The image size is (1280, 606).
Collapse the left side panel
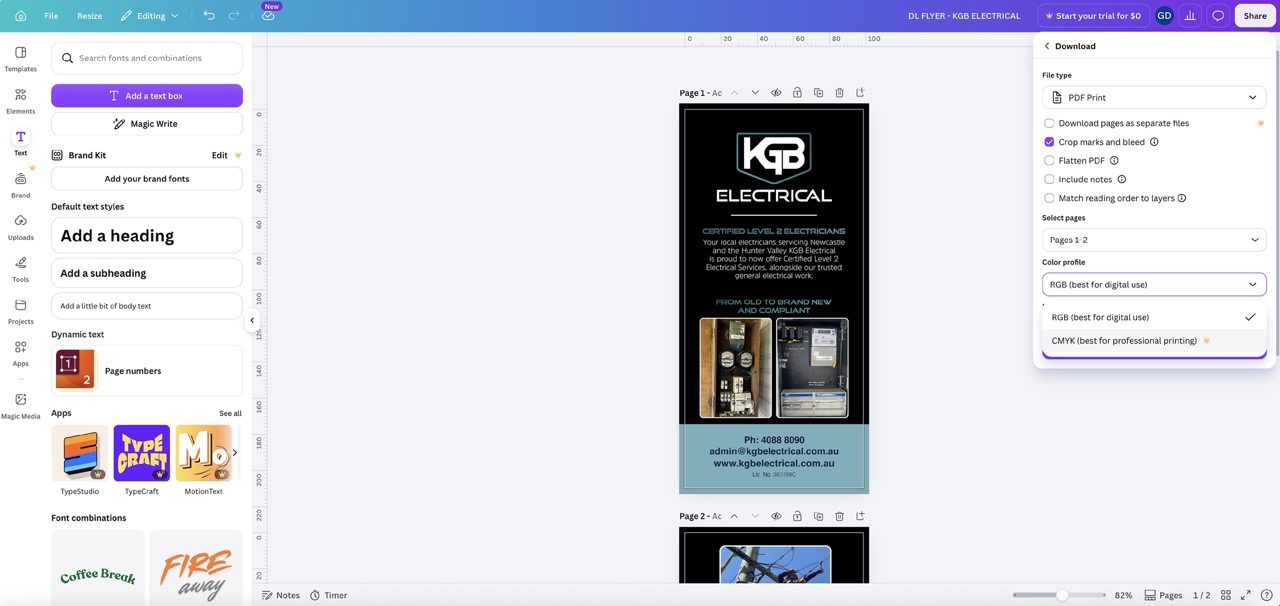(252, 320)
